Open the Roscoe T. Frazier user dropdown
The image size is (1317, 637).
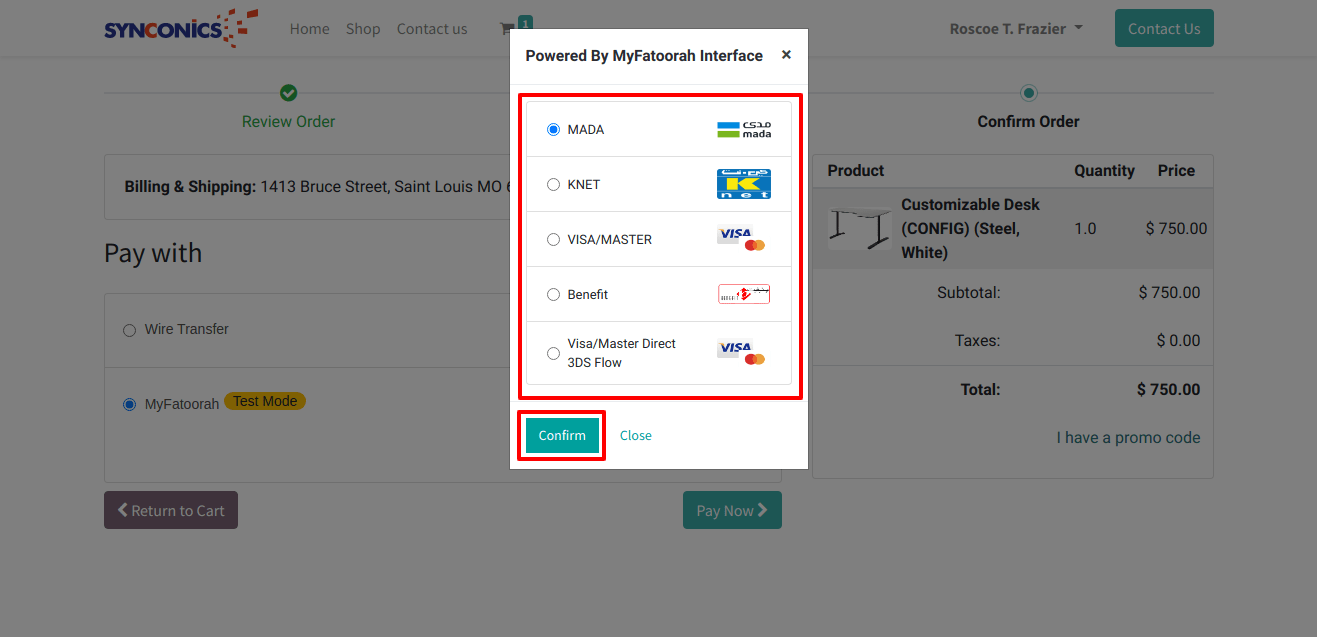[x=1016, y=29]
